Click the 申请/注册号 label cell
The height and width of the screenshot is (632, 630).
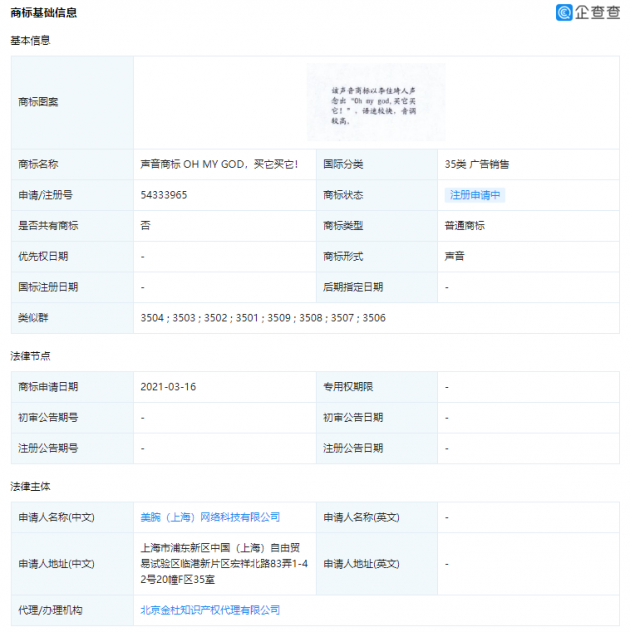pyautogui.click(x=73, y=195)
